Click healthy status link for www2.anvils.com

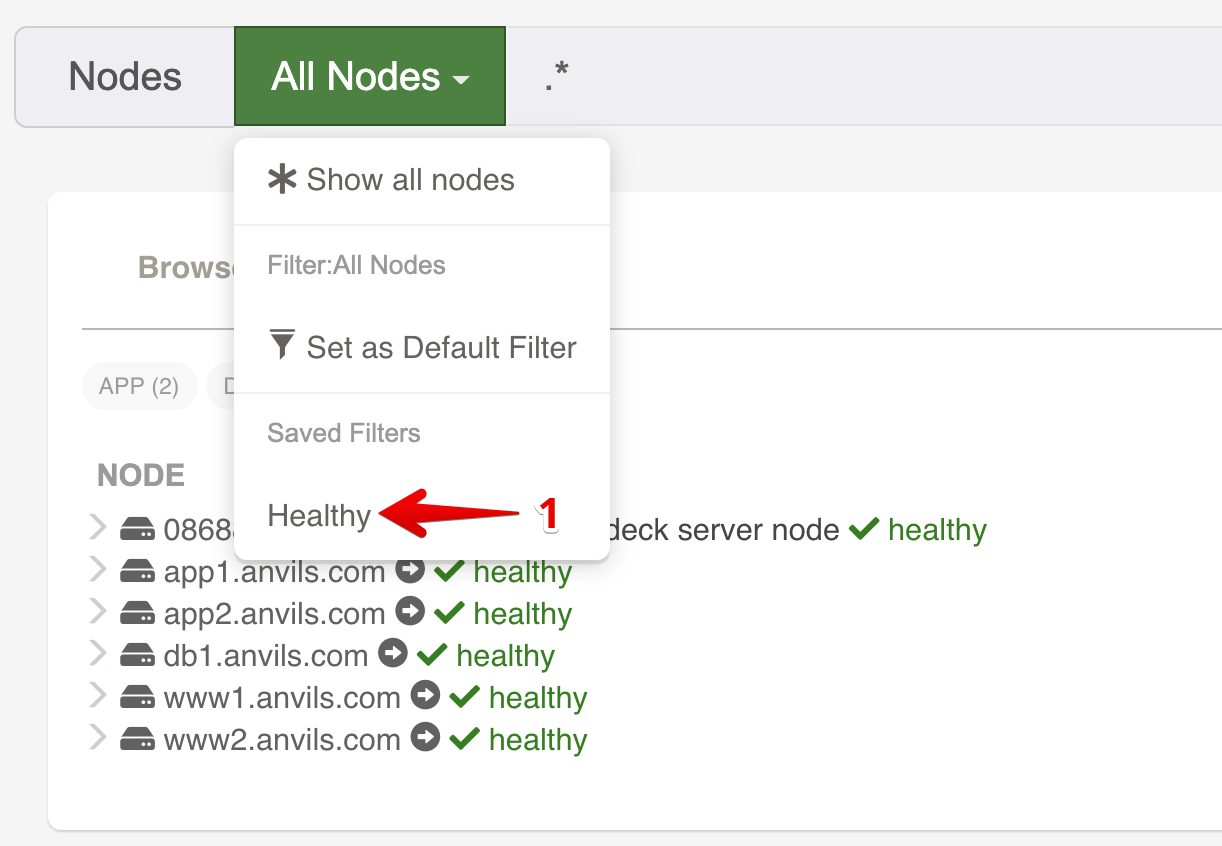point(538,739)
